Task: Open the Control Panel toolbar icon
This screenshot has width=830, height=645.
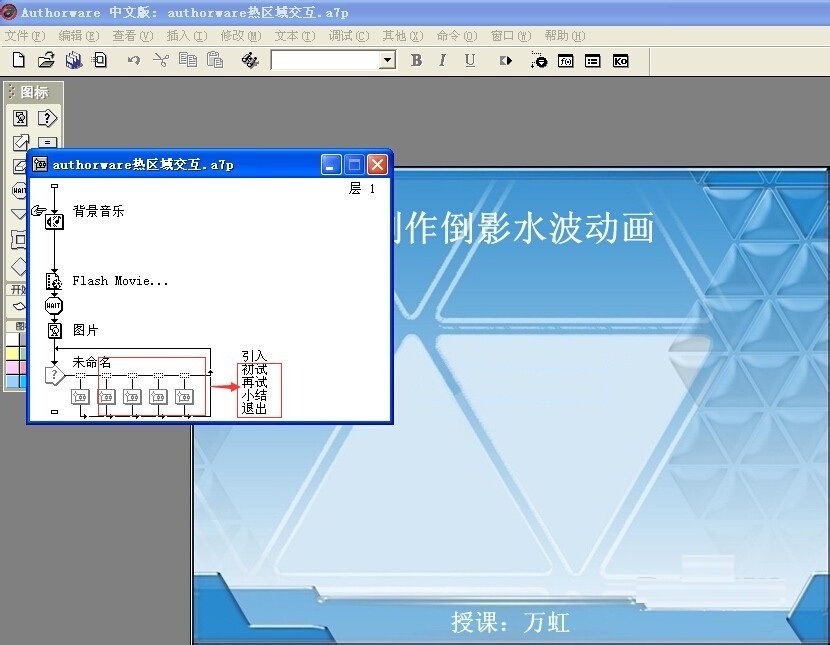Action: [539, 60]
